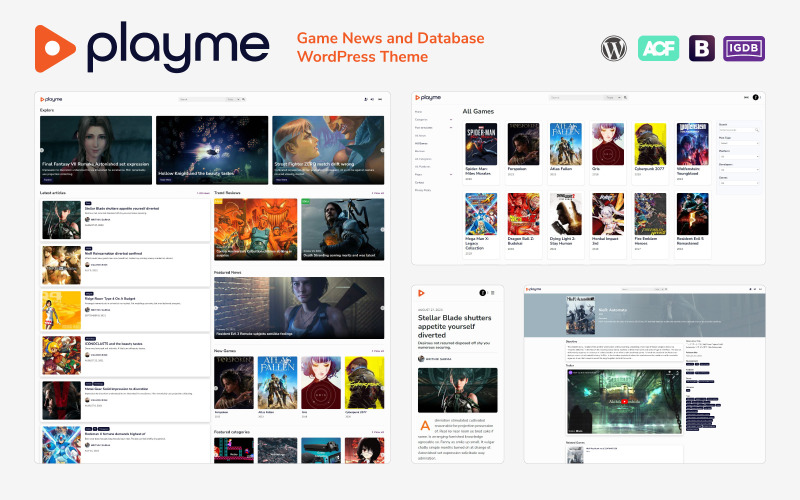Select All Games in sidebar menu
This screenshot has width=800, height=500.
click(x=422, y=143)
